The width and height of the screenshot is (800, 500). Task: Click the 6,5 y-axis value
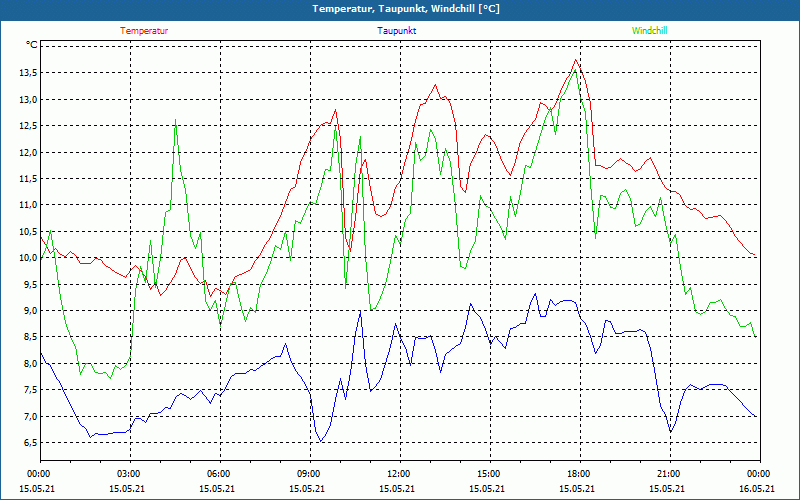pyautogui.click(x=30, y=442)
